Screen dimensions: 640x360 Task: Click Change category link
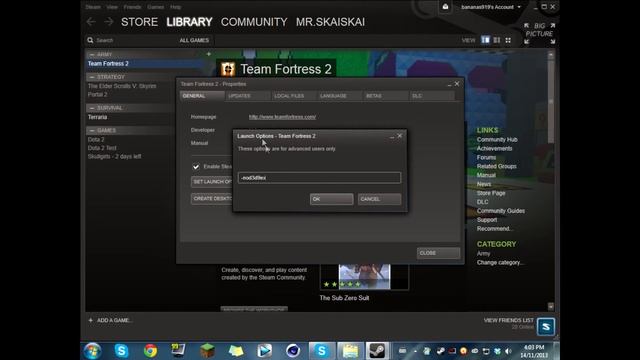[x=500, y=262]
